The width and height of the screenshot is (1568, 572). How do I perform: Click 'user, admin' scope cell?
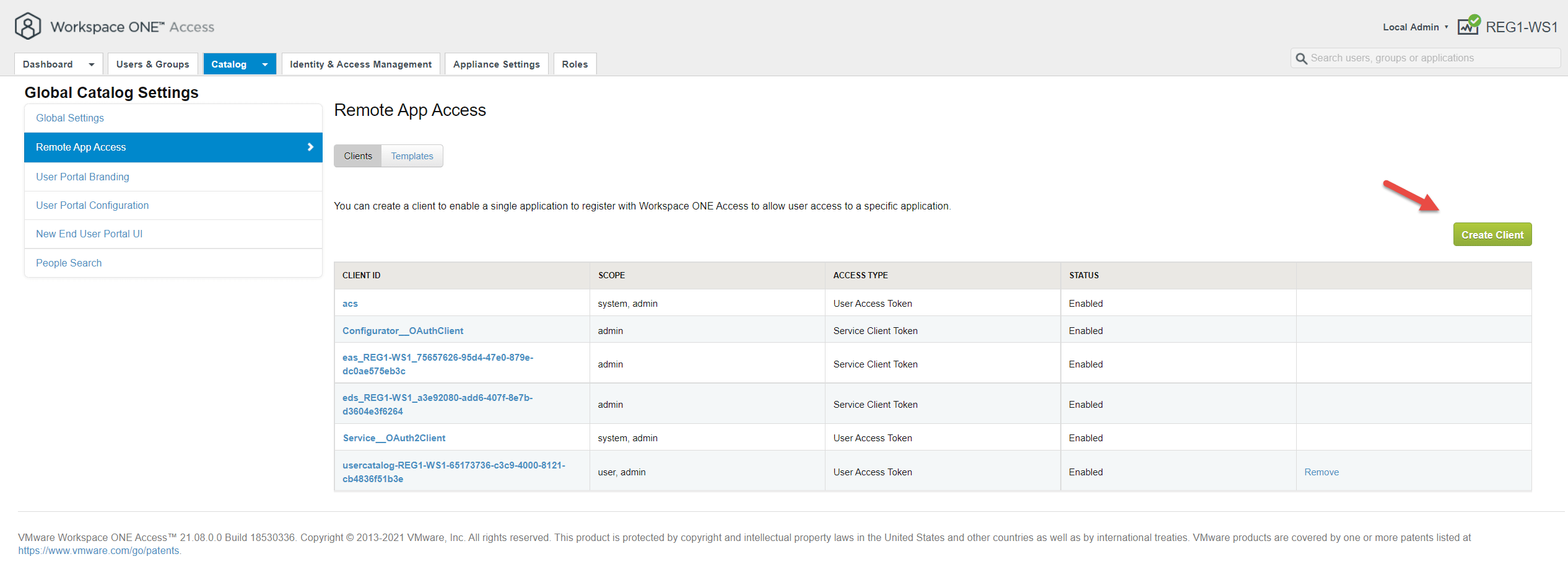(x=621, y=472)
